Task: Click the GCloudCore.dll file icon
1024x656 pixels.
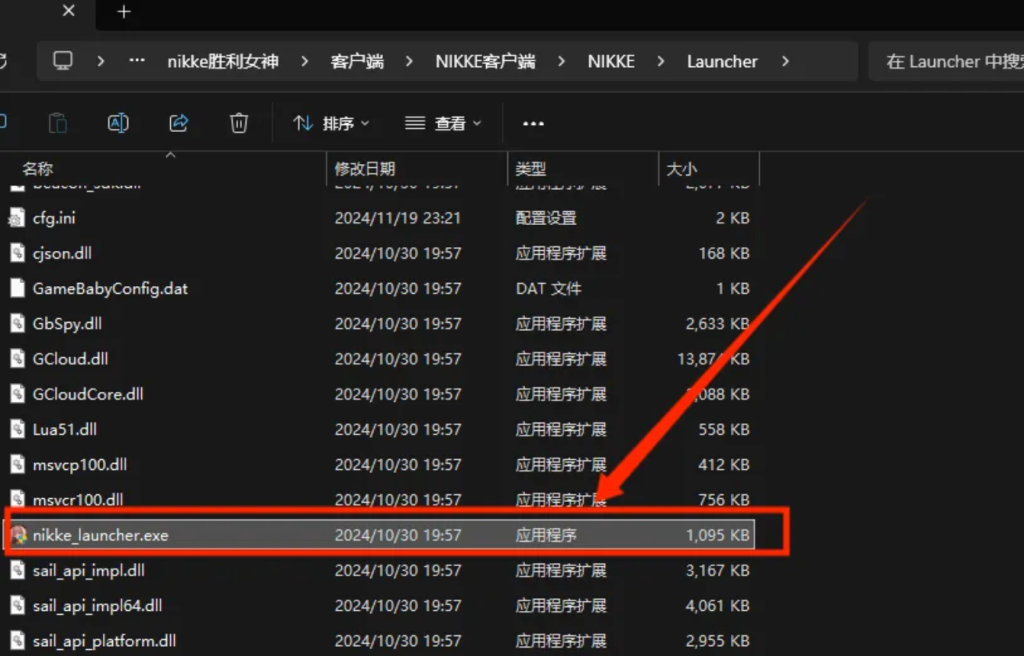Action: pyautogui.click(x=17, y=395)
